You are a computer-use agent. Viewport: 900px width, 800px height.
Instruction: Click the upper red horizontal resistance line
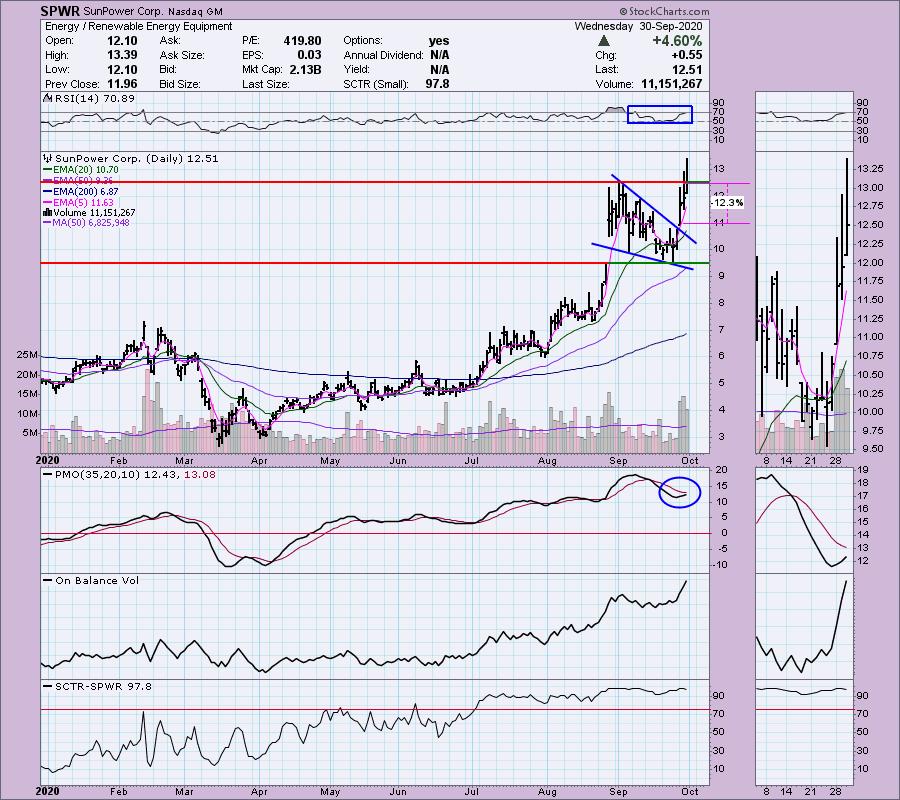[x=300, y=183]
